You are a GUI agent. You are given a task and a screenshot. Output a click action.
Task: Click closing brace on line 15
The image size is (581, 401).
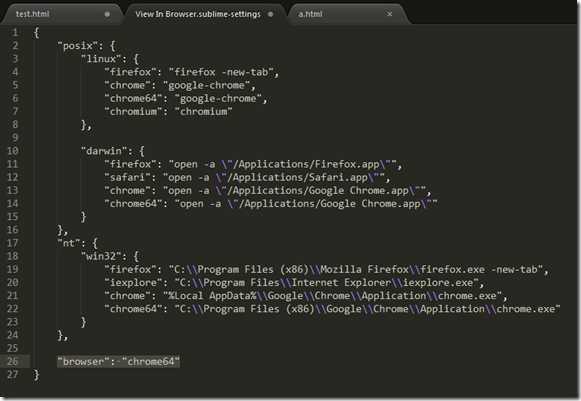coord(83,216)
